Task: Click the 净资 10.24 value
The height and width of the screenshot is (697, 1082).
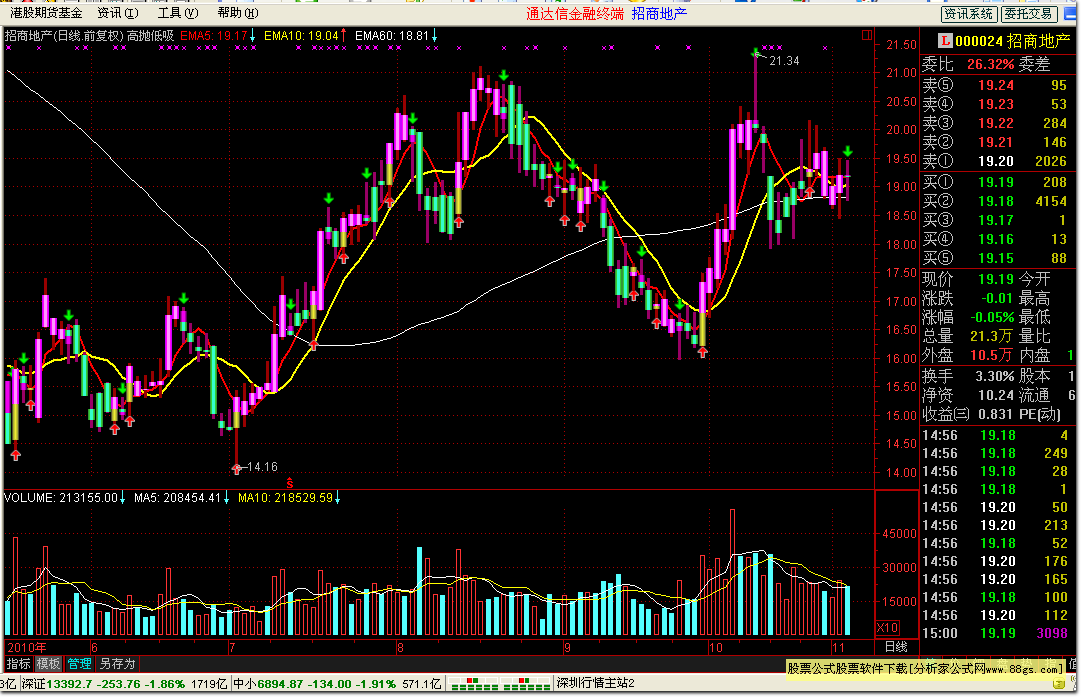Action: coord(996,395)
